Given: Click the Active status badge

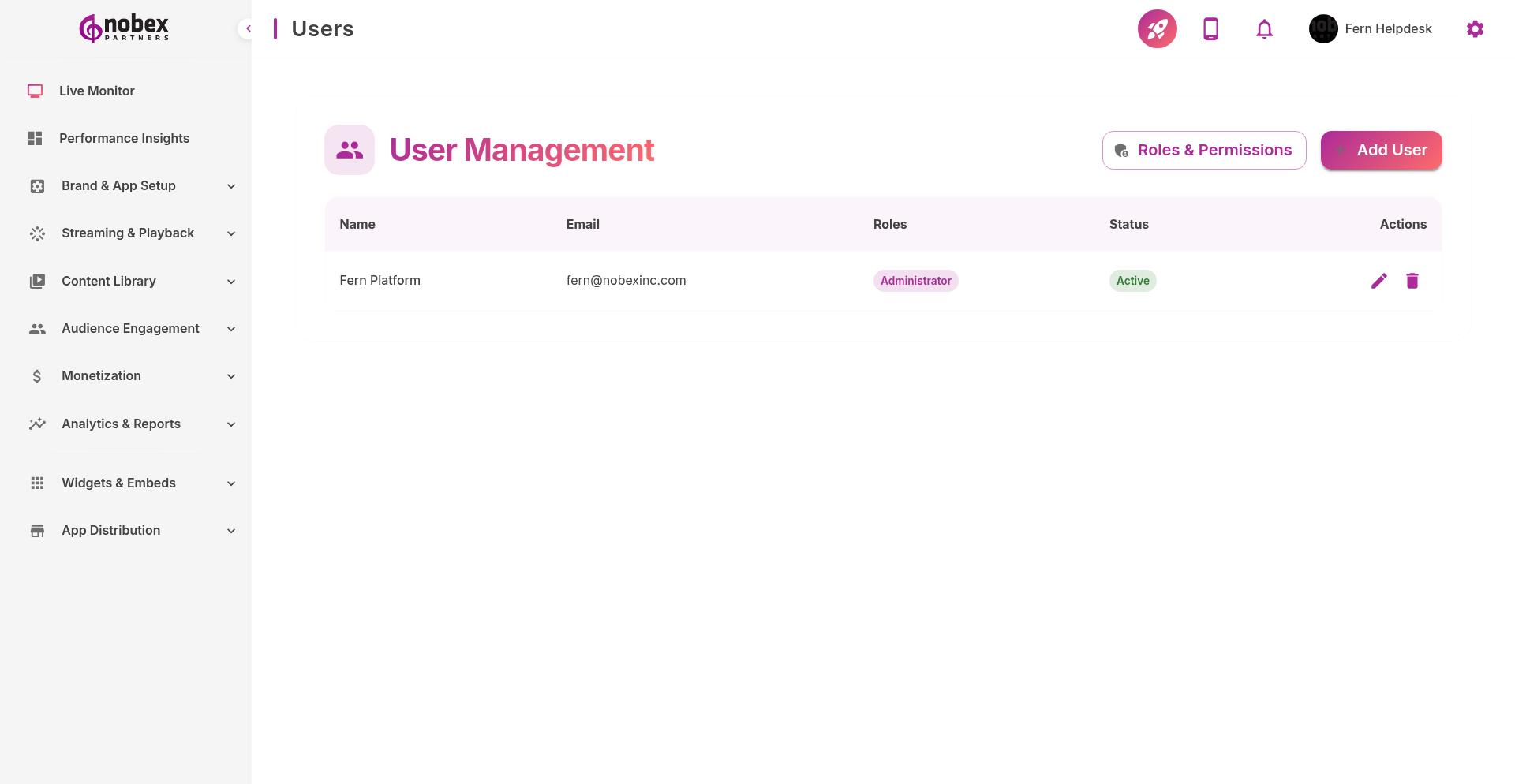Looking at the screenshot, I should point(1132,281).
